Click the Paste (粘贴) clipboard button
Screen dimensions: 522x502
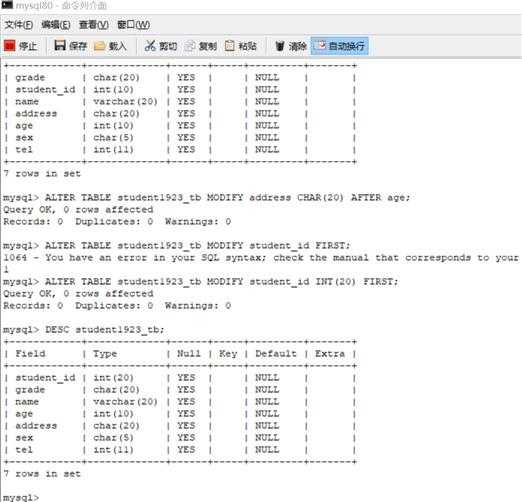coord(240,46)
